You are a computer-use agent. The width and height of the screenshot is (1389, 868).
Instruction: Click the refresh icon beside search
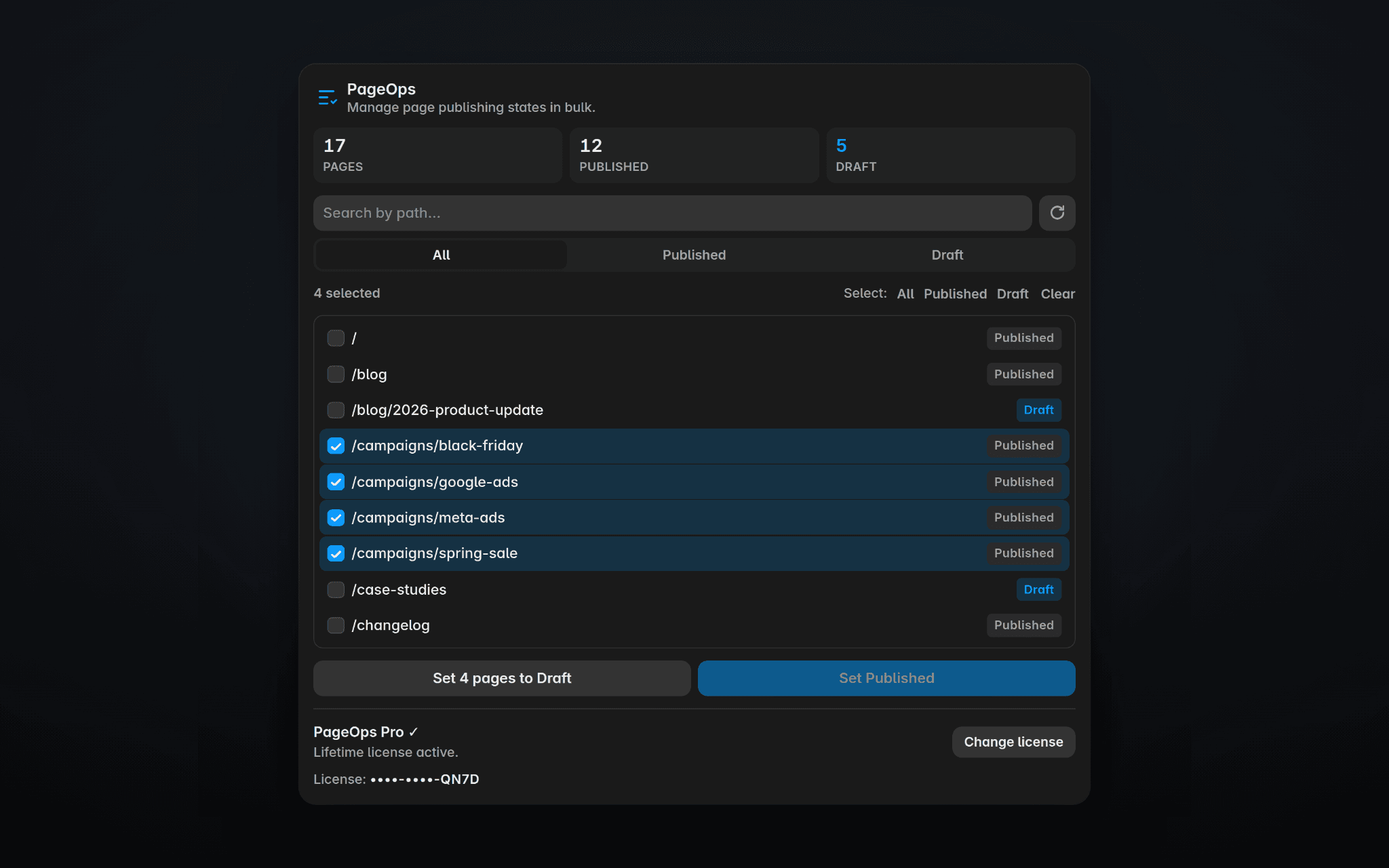[x=1057, y=213]
